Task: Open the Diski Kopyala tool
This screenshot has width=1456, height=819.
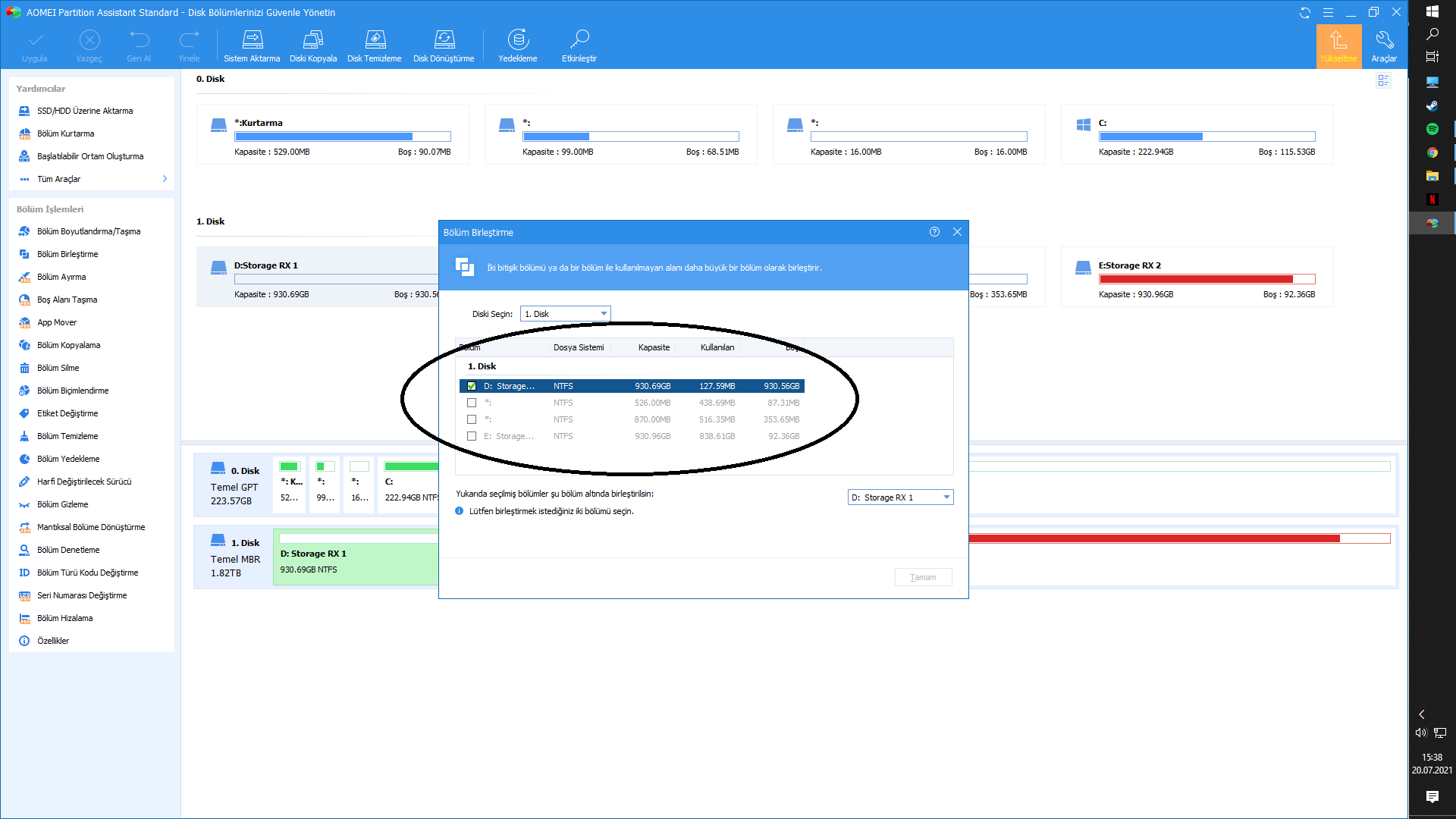Action: [312, 39]
